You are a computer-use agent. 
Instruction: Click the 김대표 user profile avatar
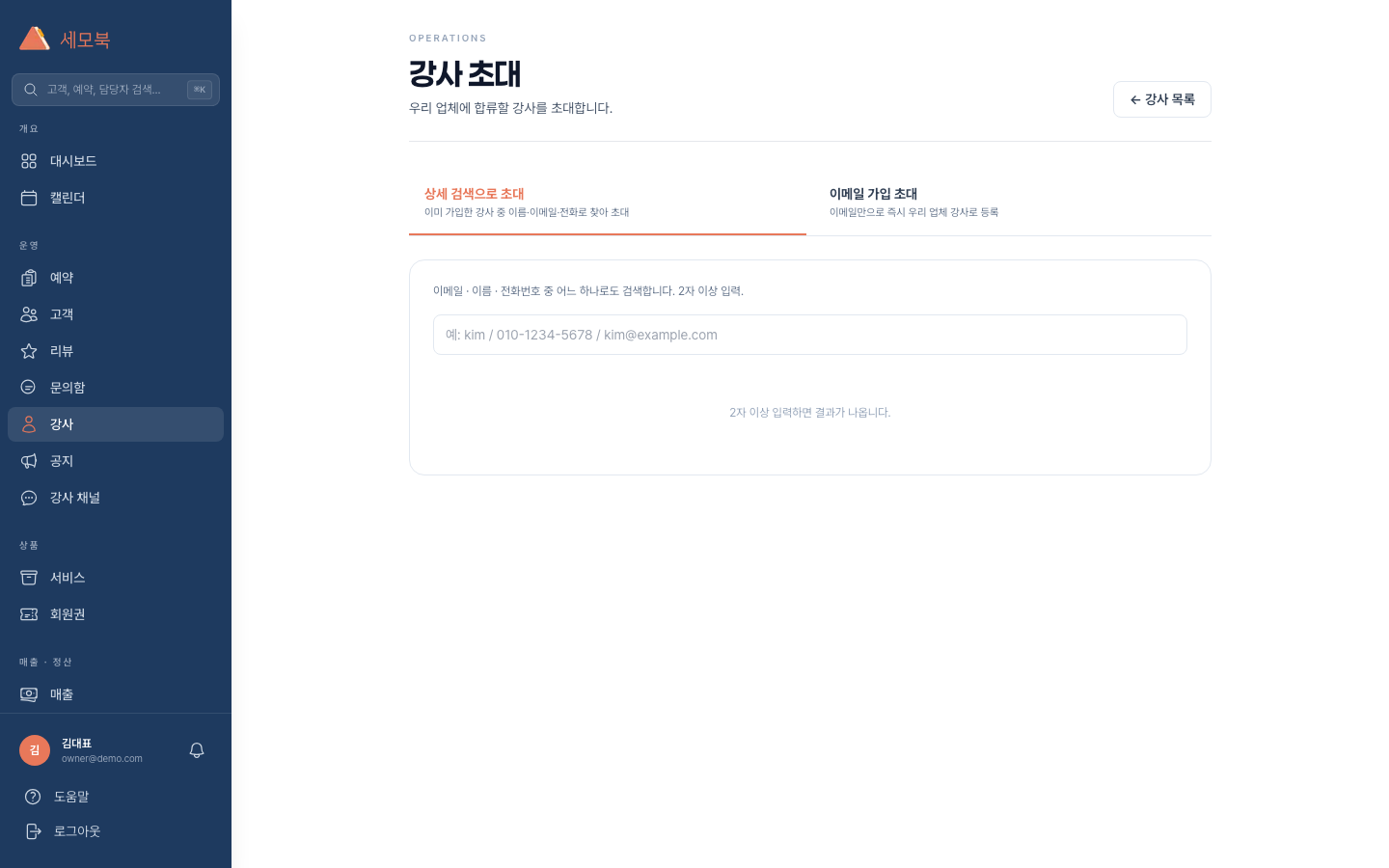coord(35,750)
